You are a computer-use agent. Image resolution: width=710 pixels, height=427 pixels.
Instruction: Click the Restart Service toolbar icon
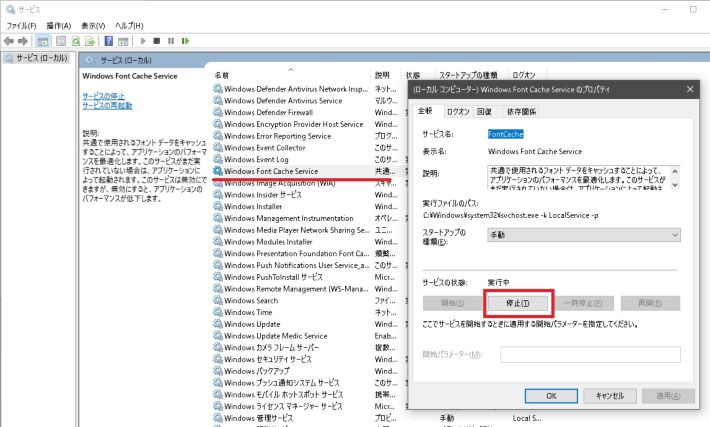185,41
